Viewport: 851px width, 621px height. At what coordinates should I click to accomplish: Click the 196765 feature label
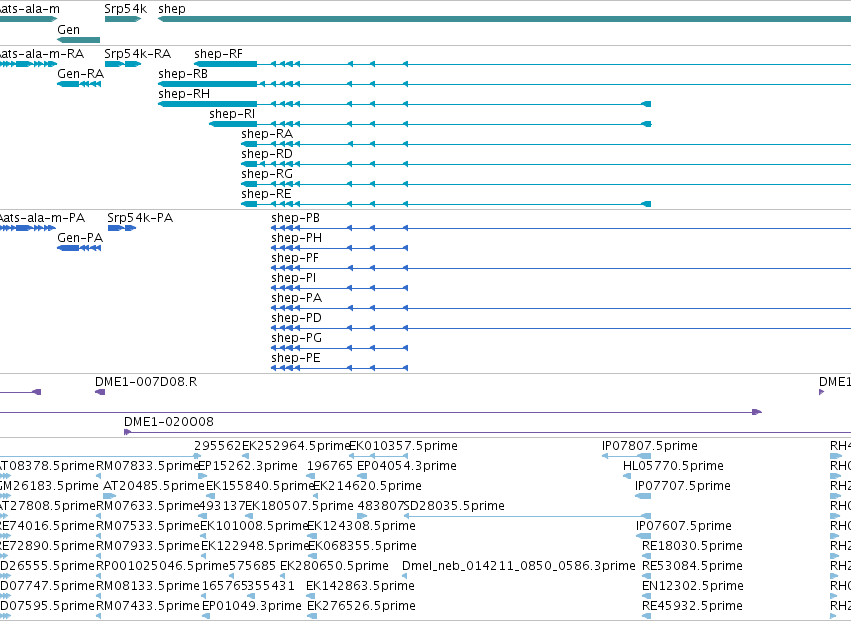pos(329,466)
